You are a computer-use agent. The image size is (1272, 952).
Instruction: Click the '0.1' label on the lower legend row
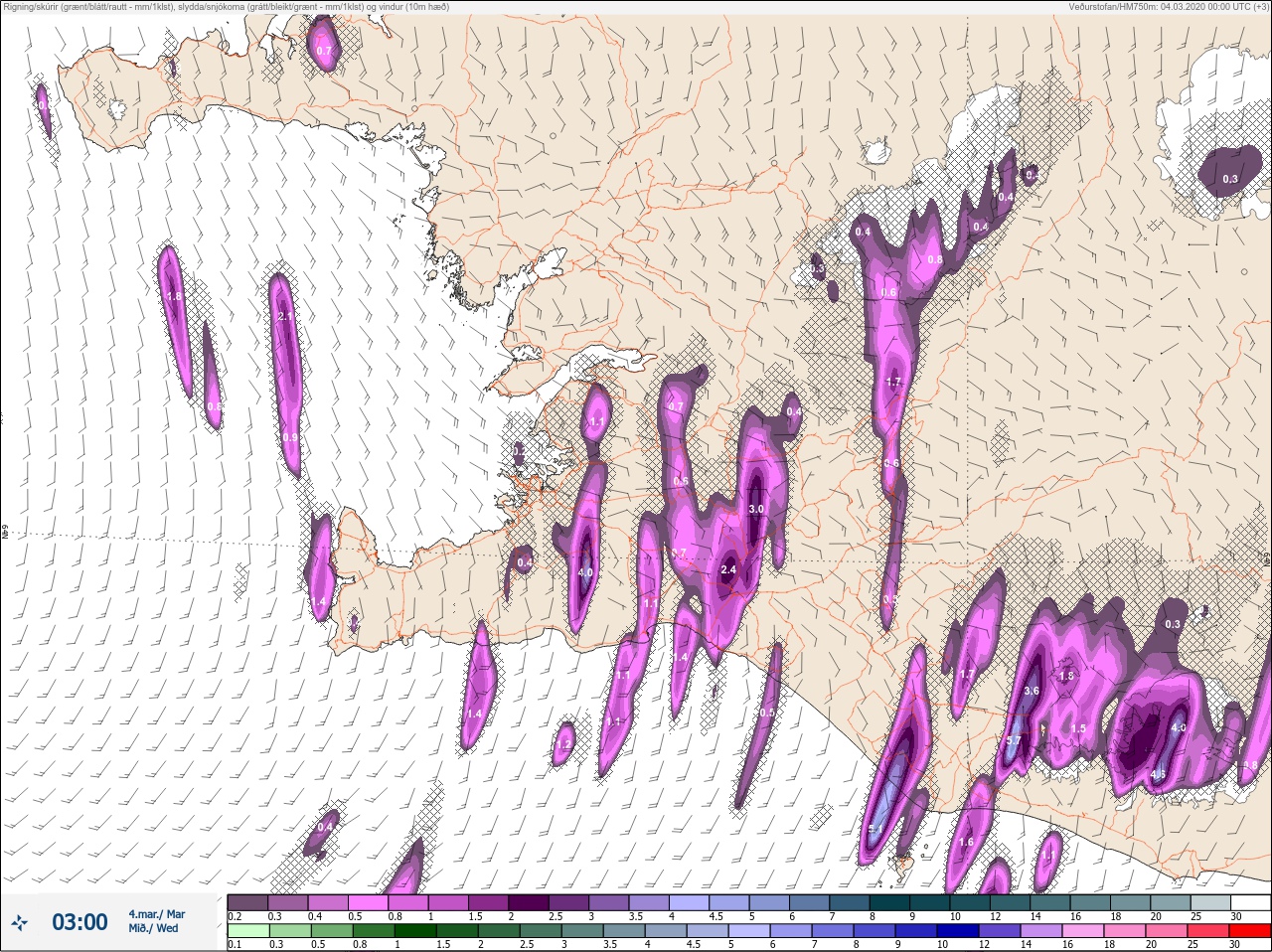pos(235,944)
